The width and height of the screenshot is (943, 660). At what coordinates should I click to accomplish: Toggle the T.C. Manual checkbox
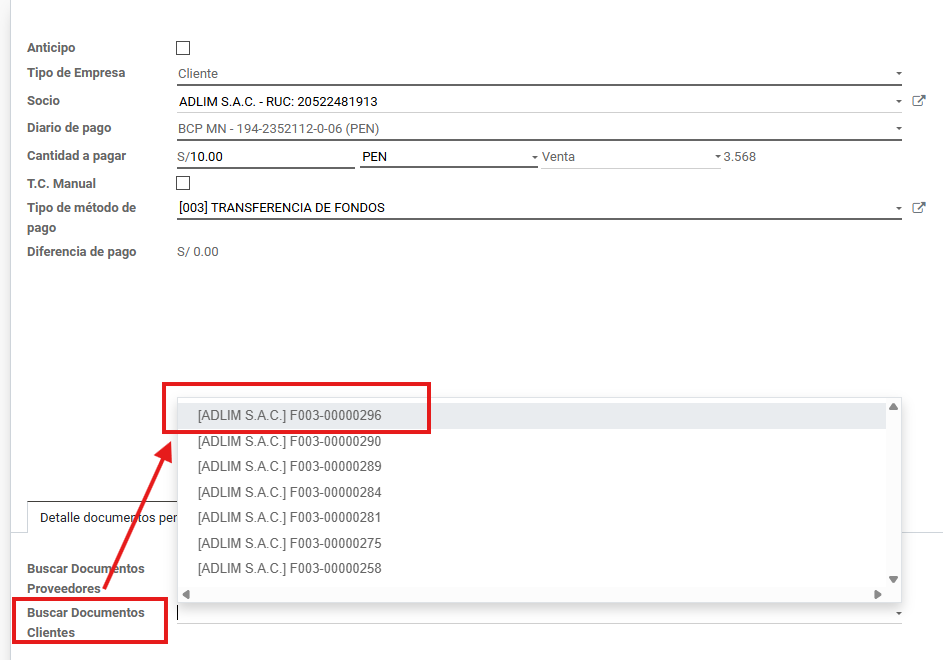[183, 183]
